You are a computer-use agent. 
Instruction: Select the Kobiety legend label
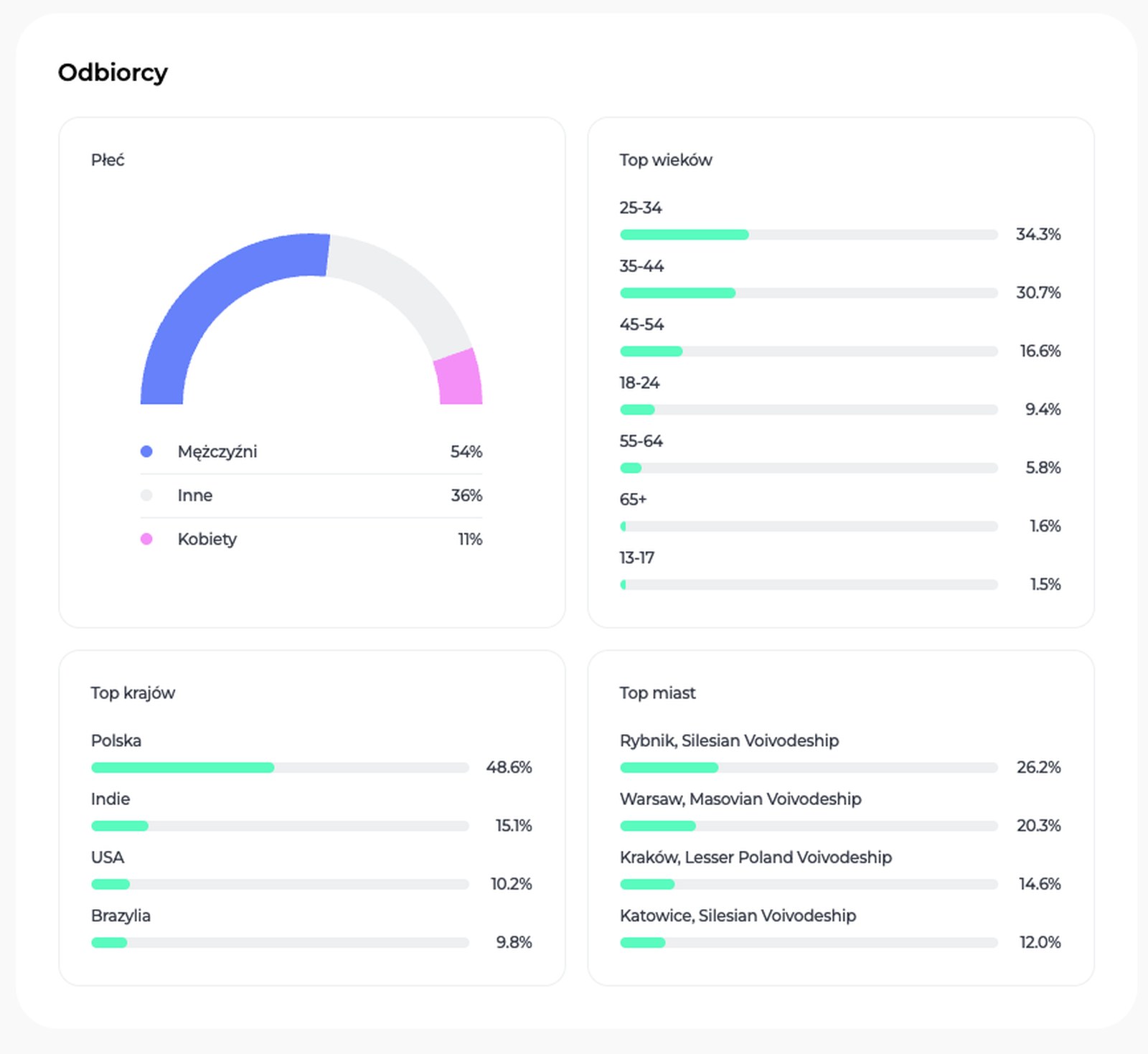tap(207, 540)
